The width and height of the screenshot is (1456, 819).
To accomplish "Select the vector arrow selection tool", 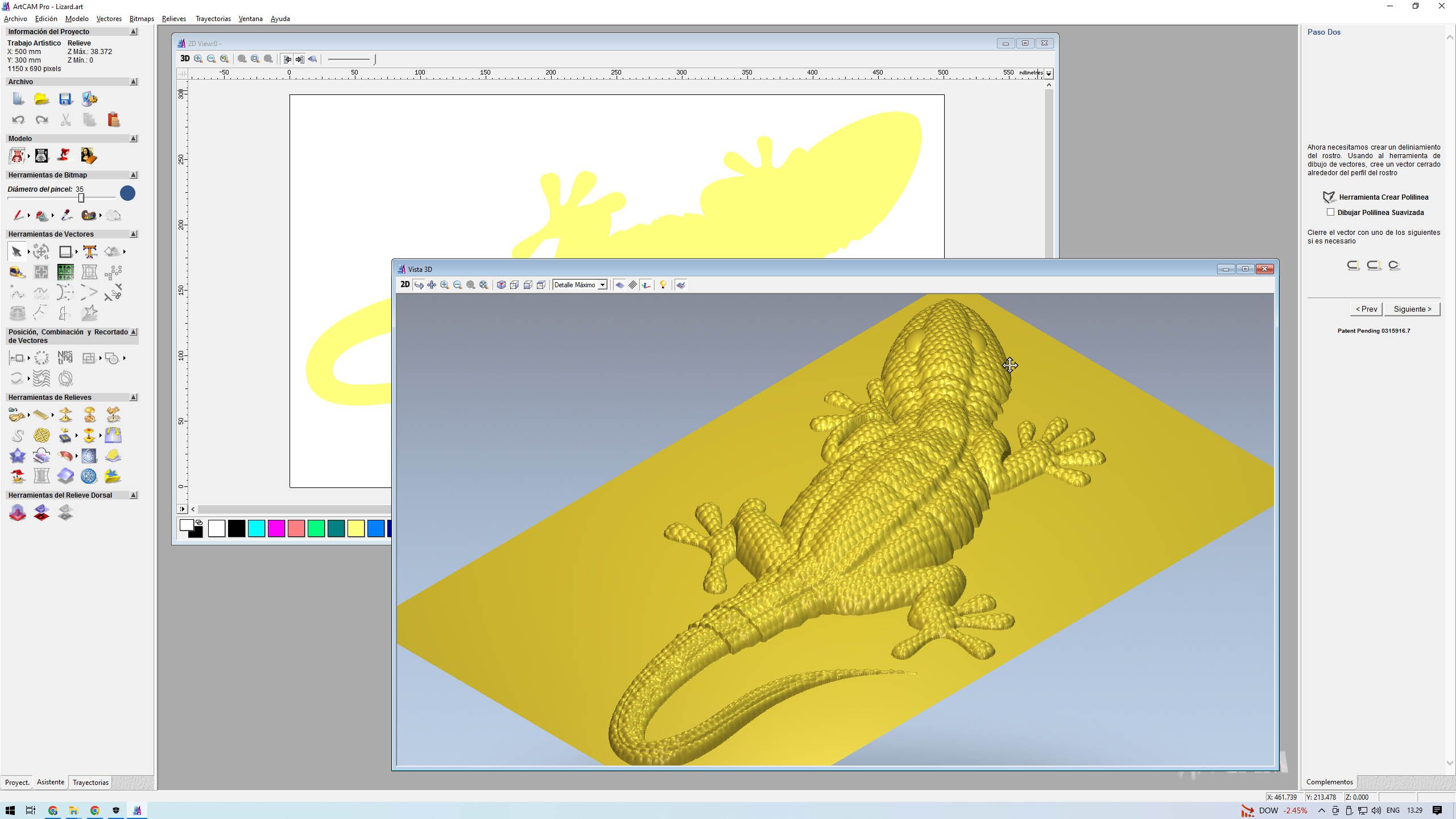I will coord(16,251).
